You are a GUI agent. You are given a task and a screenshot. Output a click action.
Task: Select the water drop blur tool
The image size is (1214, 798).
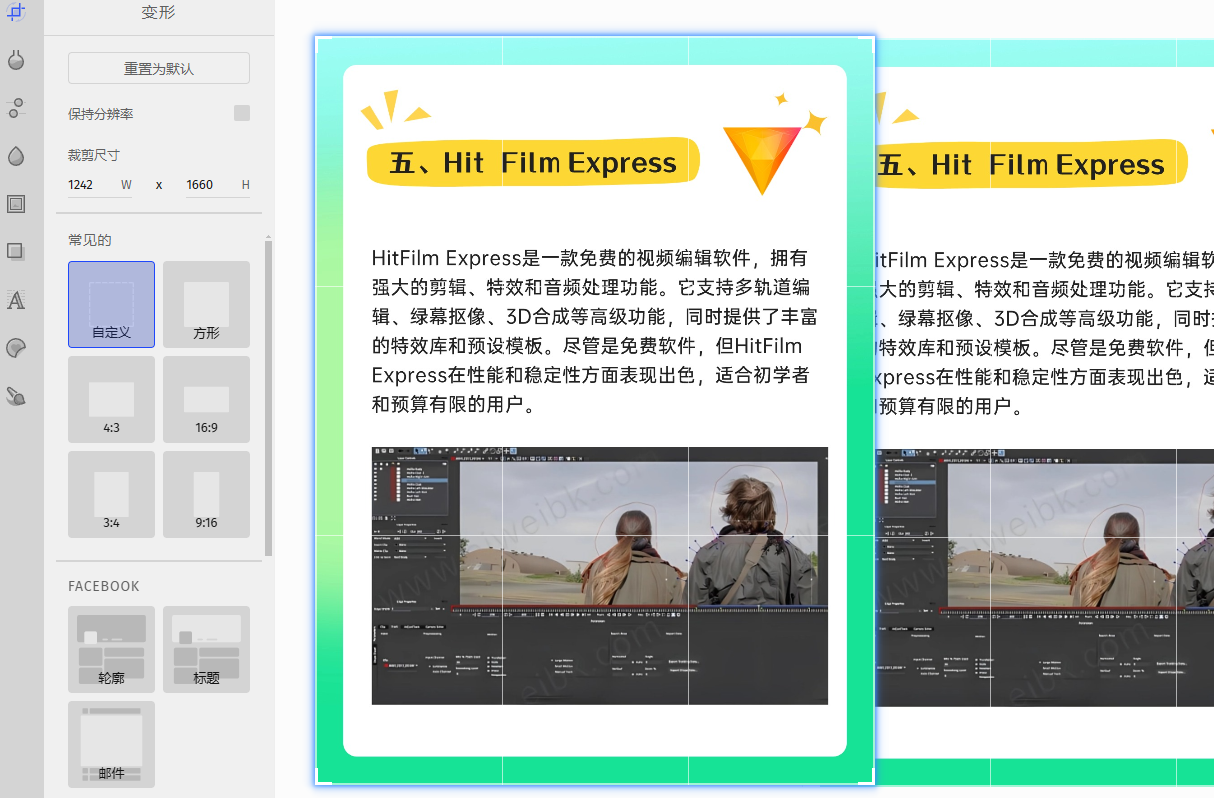tap(15, 156)
